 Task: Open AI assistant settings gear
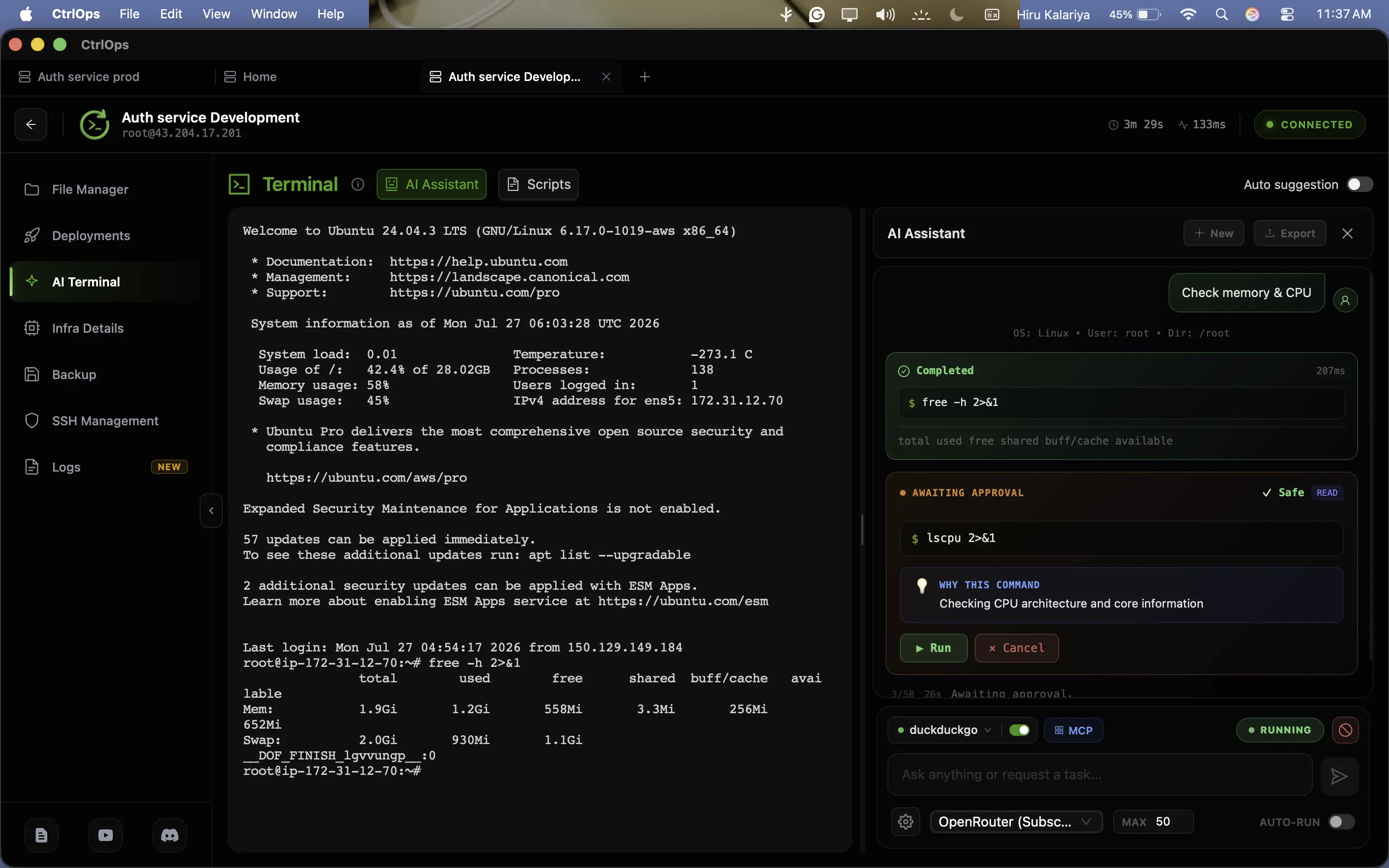pos(906,822)
